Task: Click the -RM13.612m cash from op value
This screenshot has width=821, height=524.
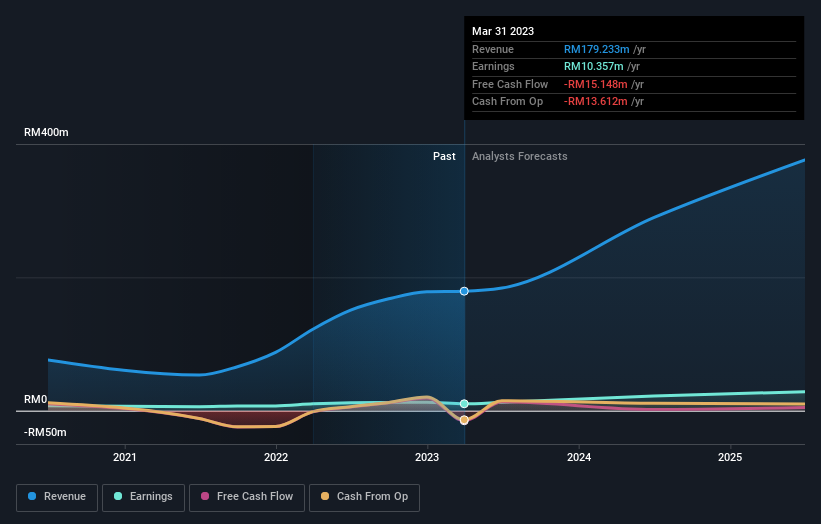Action: (595, 102)
